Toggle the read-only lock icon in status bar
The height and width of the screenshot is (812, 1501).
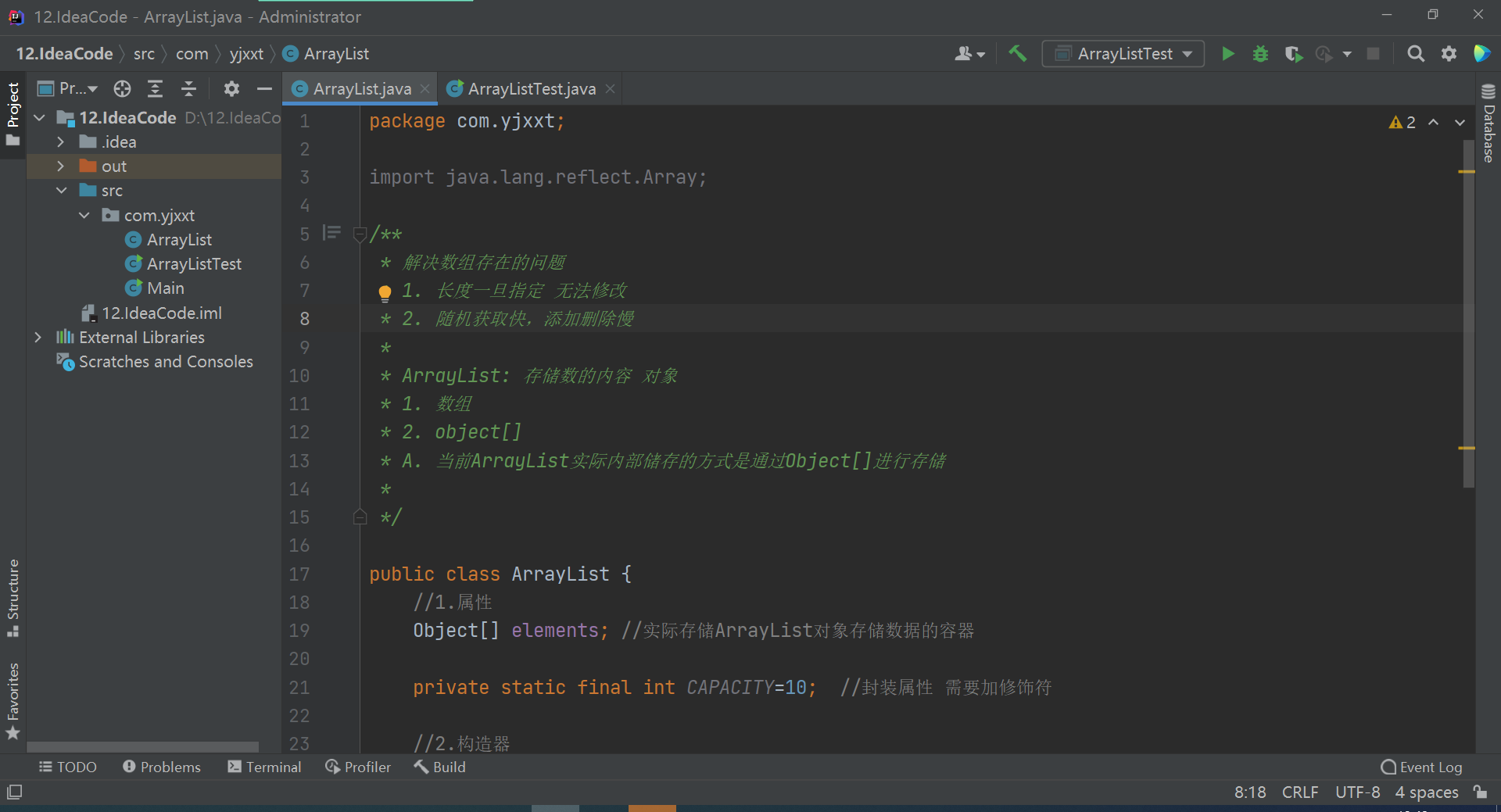coord(1480,792)
